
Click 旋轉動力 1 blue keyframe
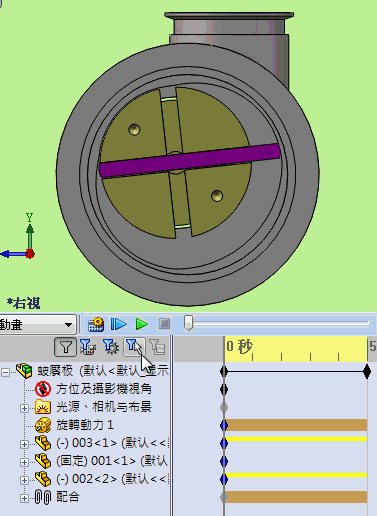click(224, 425)
